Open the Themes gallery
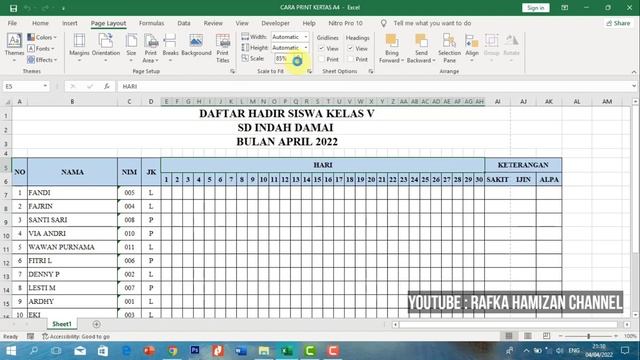Screen dimensions: 640x360 click(14, 48)
